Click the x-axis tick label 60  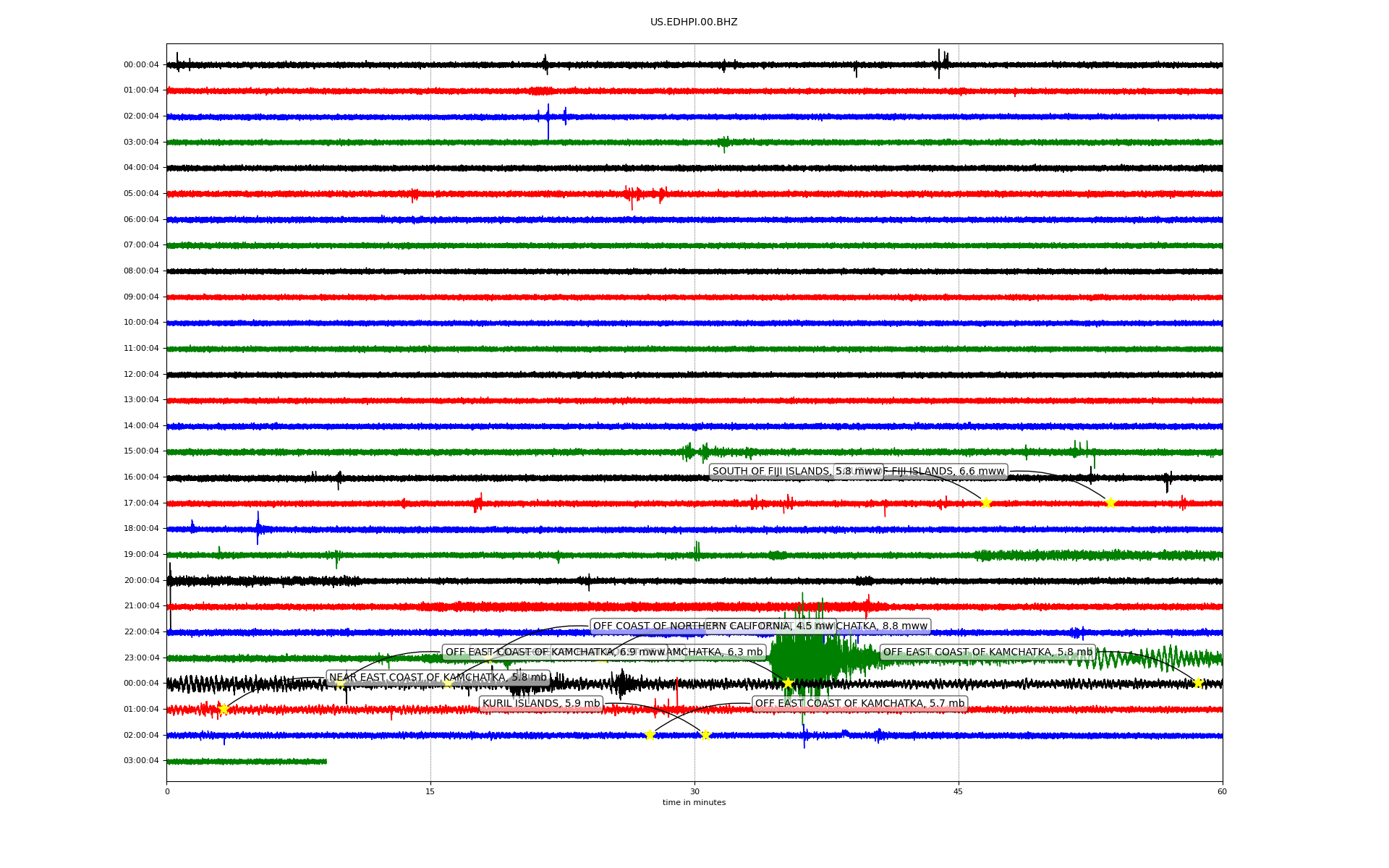pyautogui.click(x=1222, y=791)
